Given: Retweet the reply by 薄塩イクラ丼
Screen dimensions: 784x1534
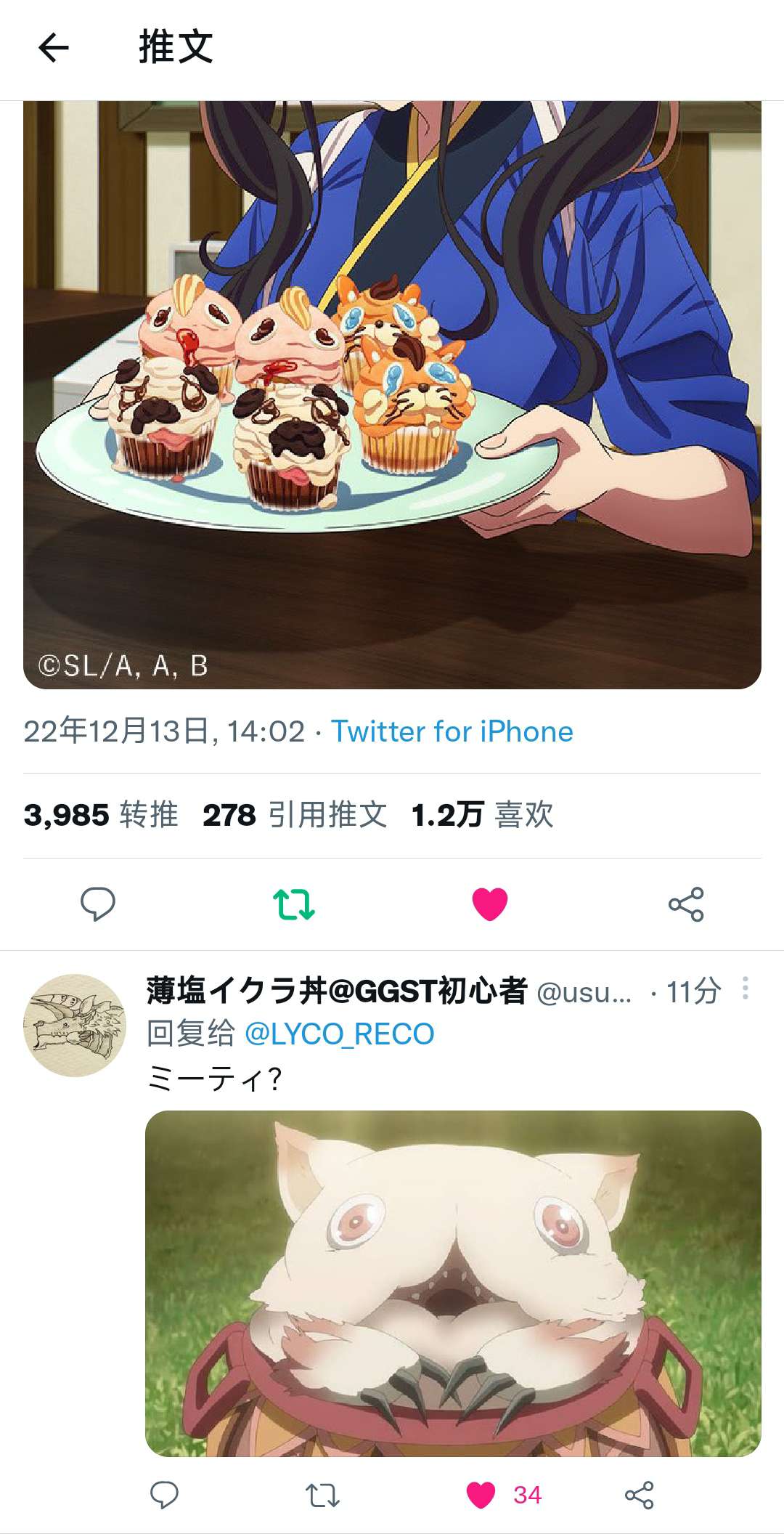Looking at the screenshot, I should (x=322, y=1495).
